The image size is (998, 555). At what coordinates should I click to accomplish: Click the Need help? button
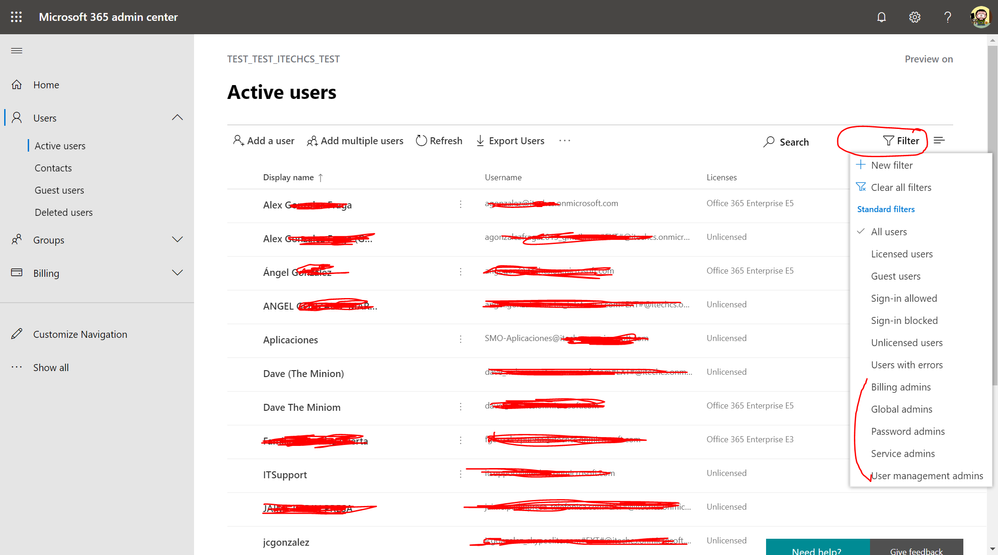817,547
